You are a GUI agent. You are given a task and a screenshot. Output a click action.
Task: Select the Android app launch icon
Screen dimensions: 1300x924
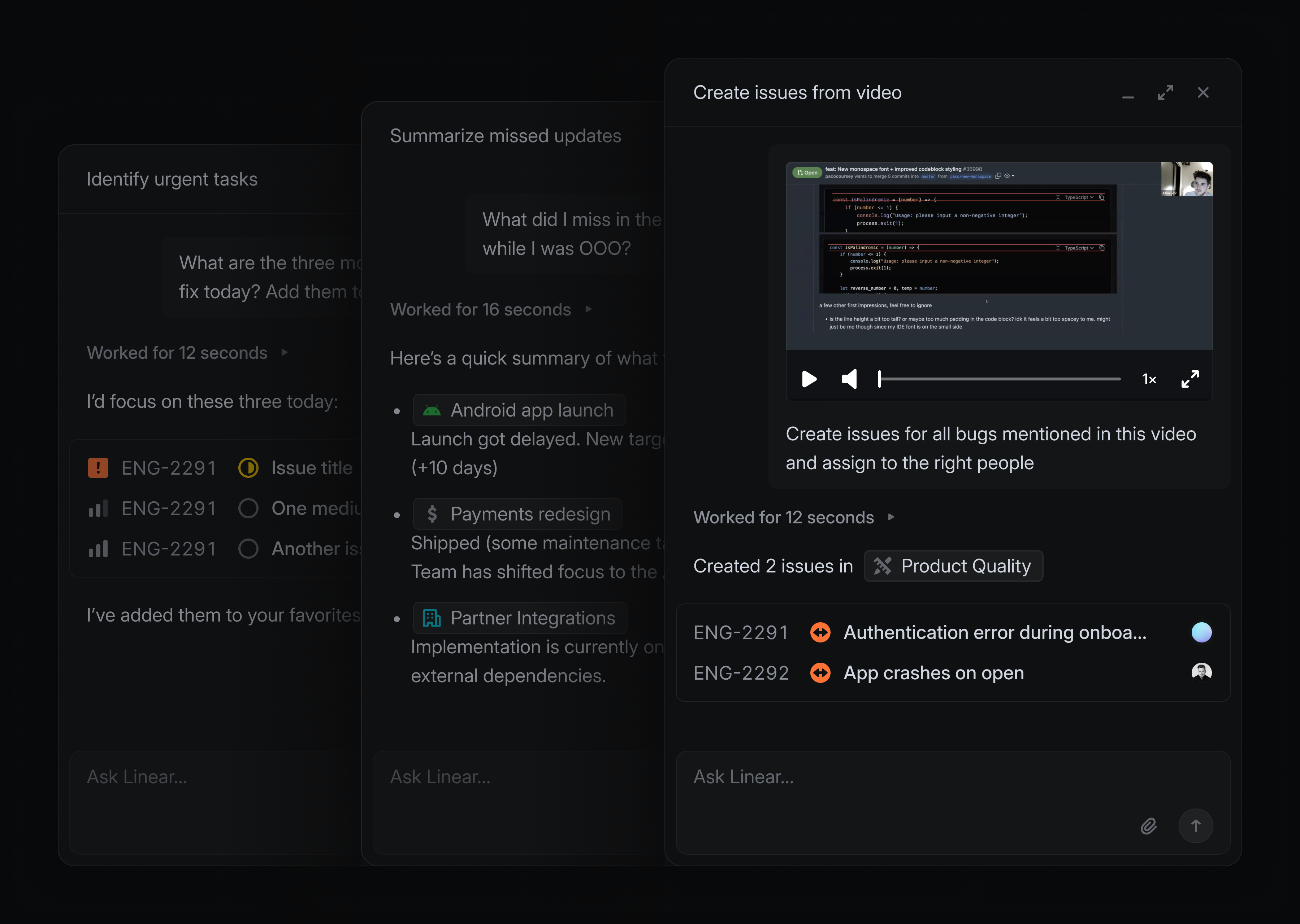coord(432,410)
